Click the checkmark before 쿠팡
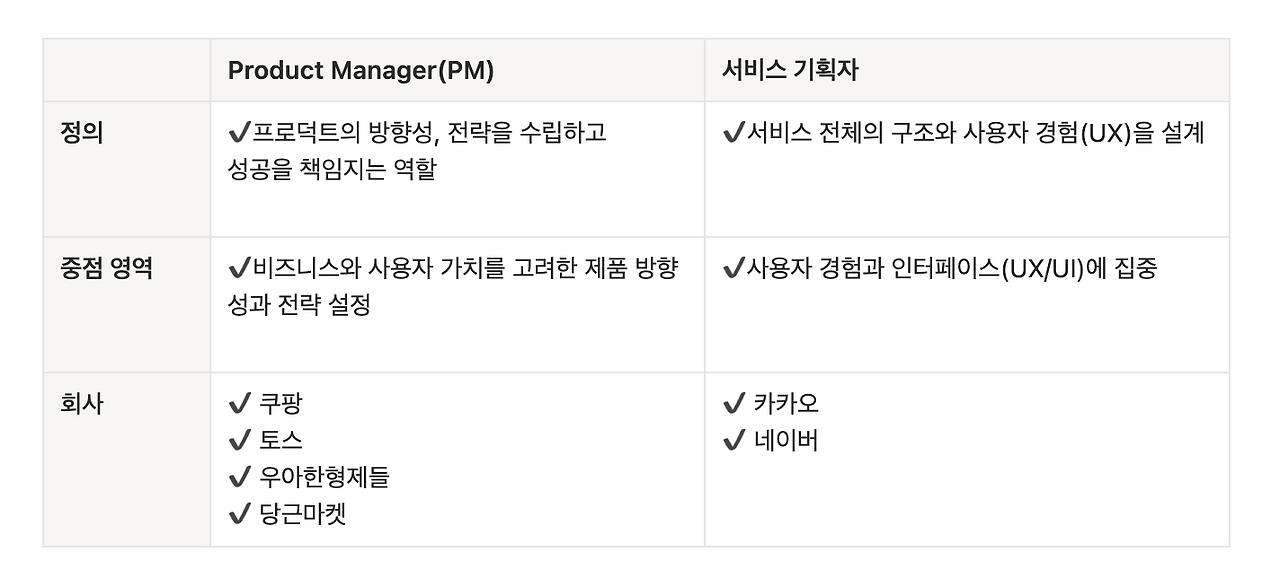This screenshot has height=578, width=1280. pos(239,404)
